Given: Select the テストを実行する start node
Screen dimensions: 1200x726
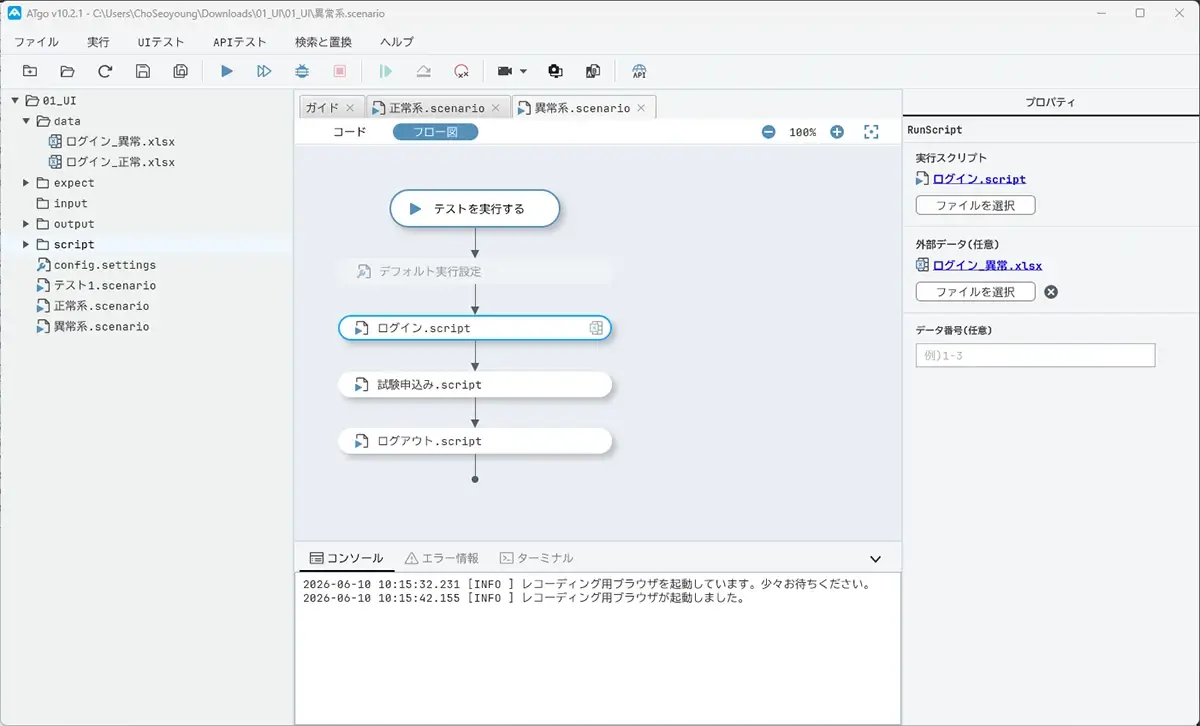Looking at the screenshot, I should (x=474, y=209).
